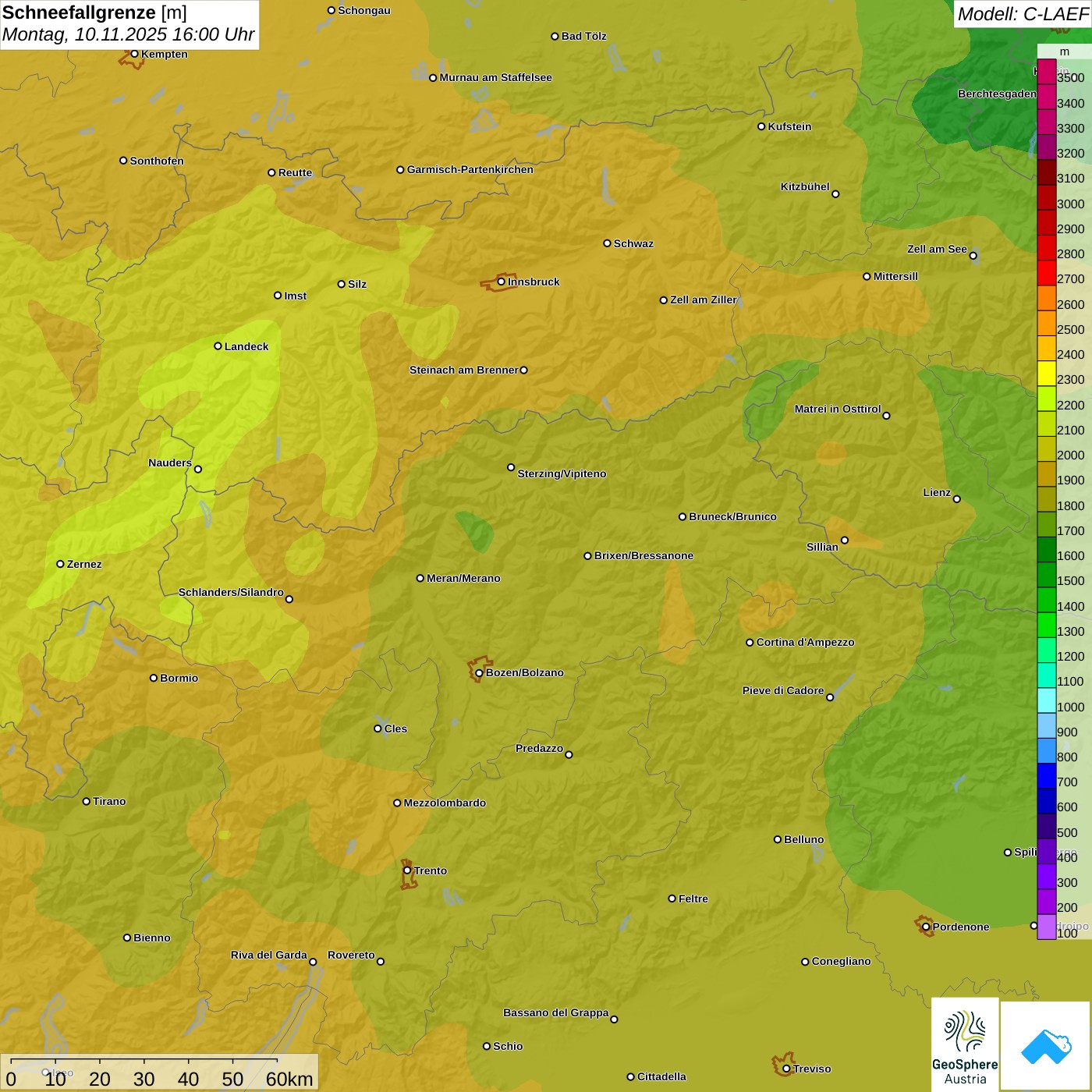1092x1092 pixels.
Task: Select the bright red 2700 legend swatch
Action: [1047, 273]
